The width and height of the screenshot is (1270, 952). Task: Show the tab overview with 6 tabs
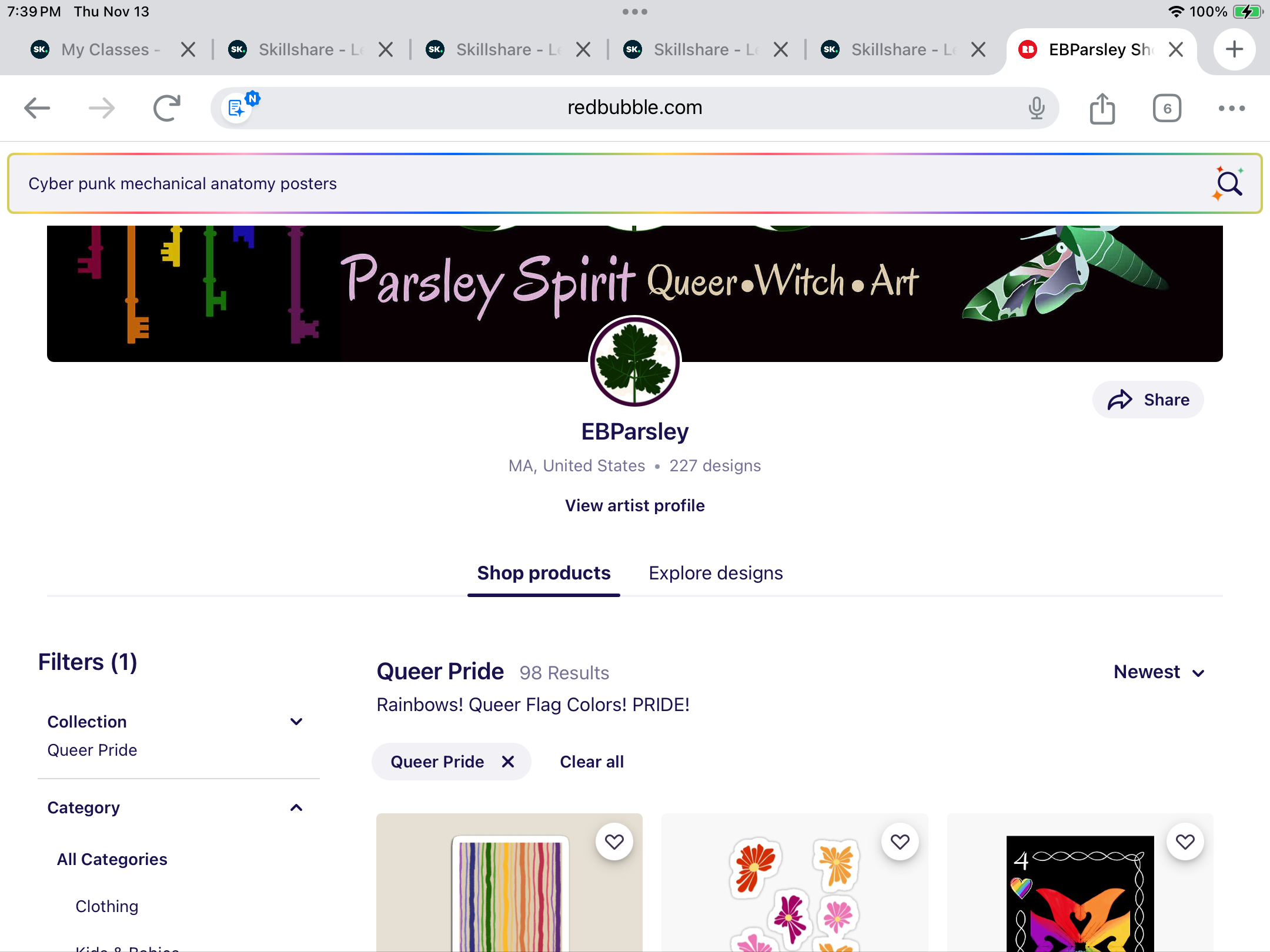click(1167, 108)
